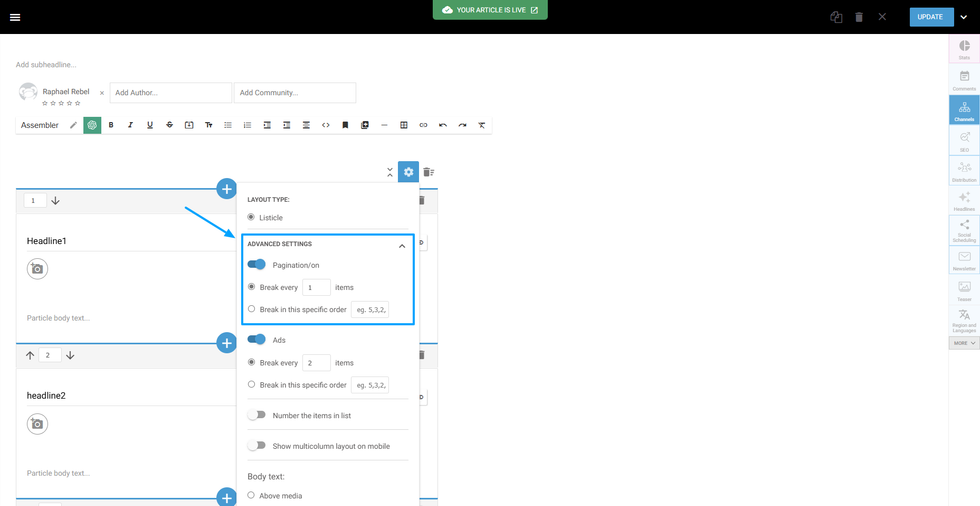
Task: Open the Your Article Is Live link
Action: pyautogui.click(x=490, y=10)
